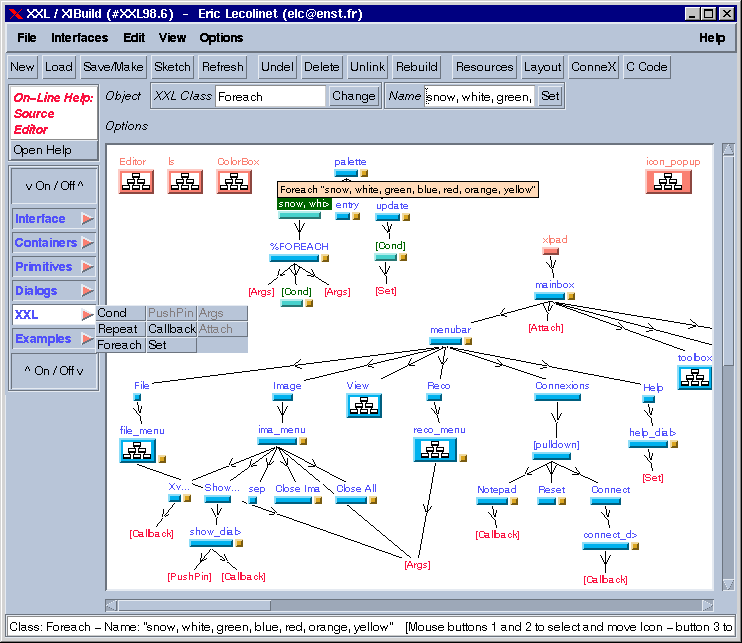
Task: Select the ima_menu node bar
Action: pos(277,441)
